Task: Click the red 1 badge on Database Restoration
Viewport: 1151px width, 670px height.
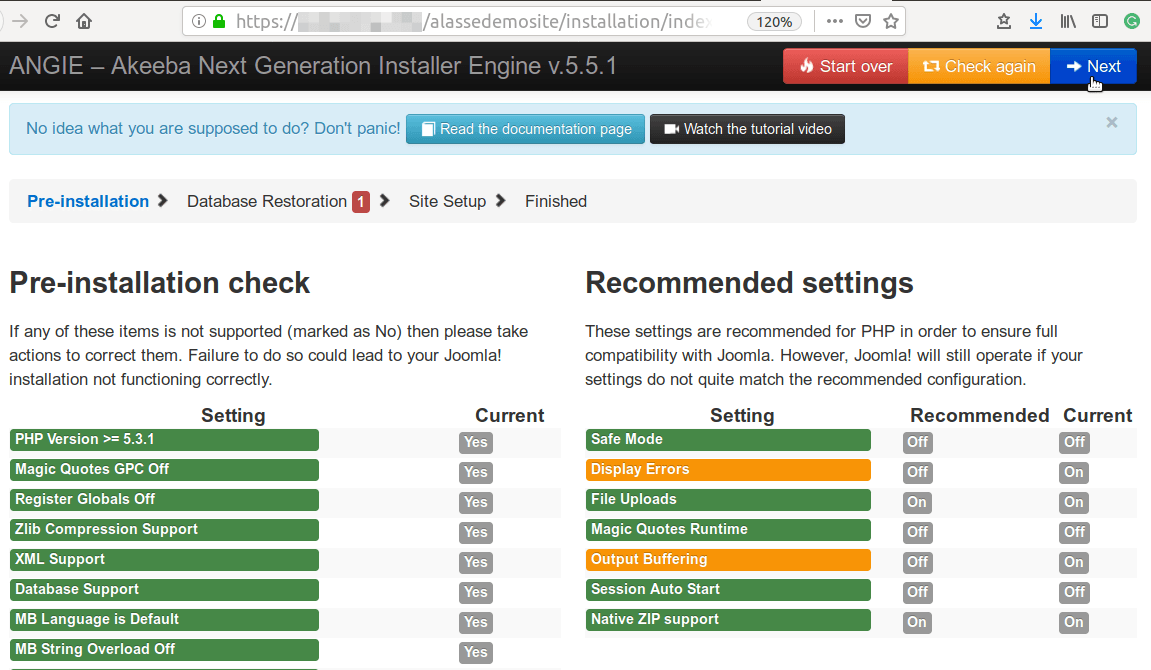Action: pyautogui.click(x=360, y=202)
